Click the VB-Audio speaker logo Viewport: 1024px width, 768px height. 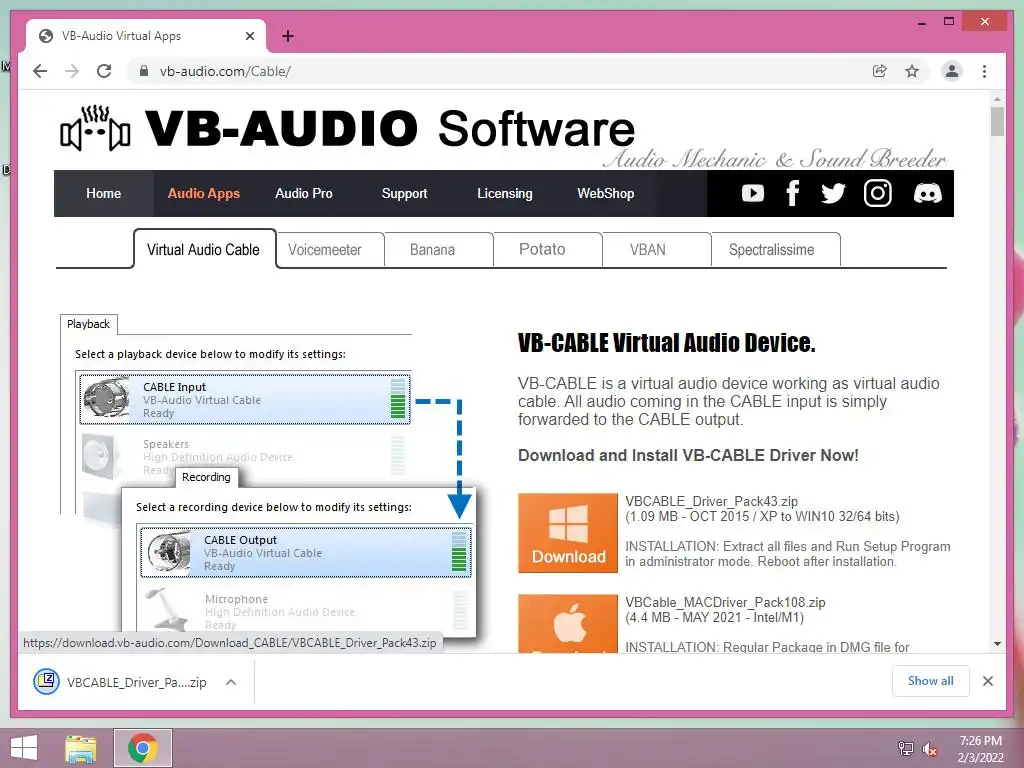coord(95,129)
